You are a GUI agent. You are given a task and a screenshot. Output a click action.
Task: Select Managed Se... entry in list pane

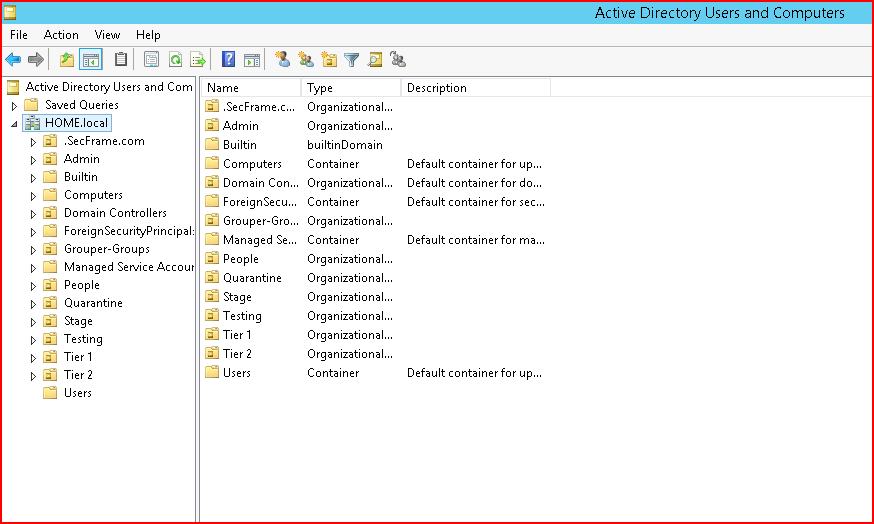[x=260, y=239]
